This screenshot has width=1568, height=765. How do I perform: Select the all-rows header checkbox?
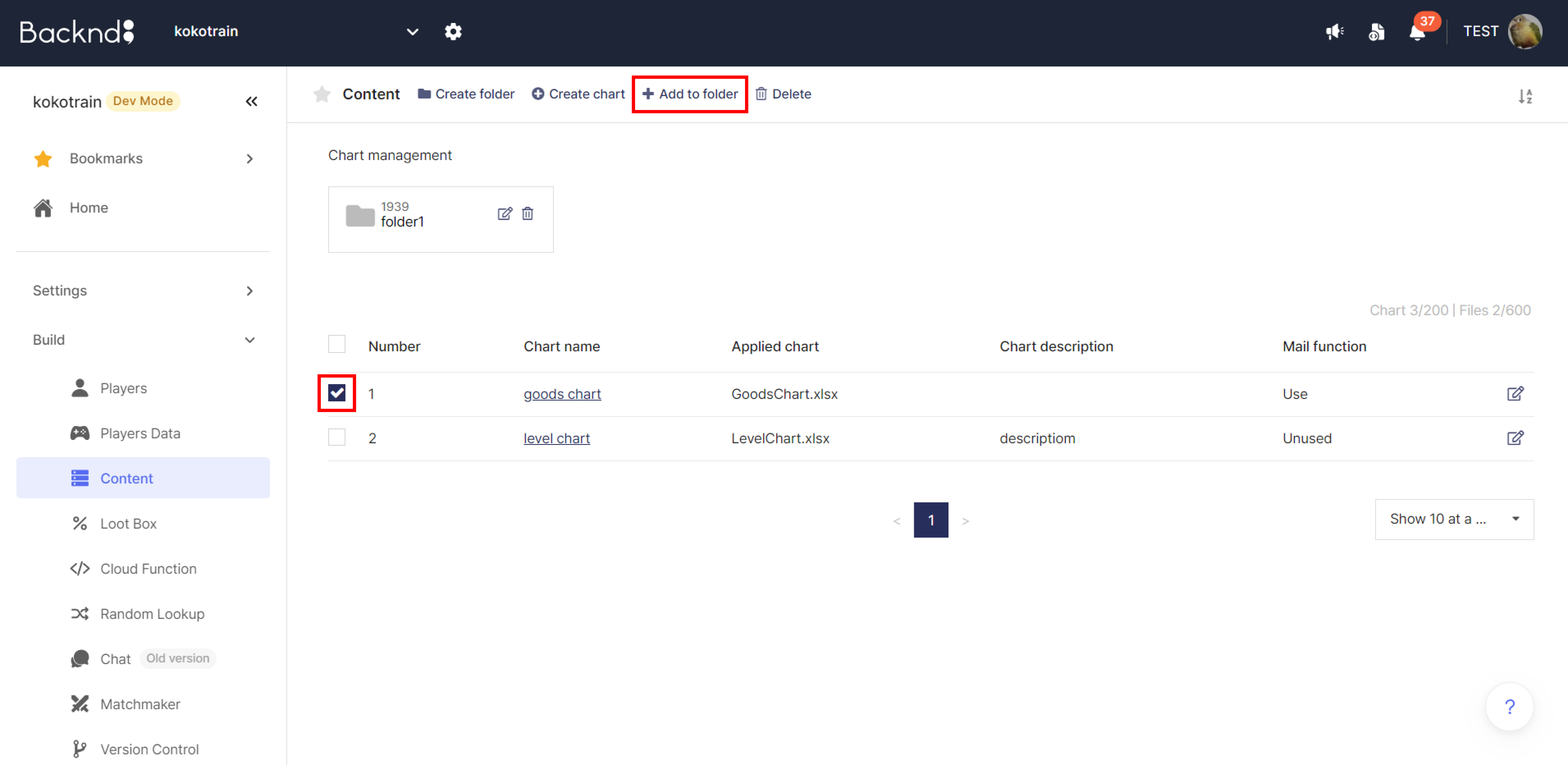coord(337,344)
